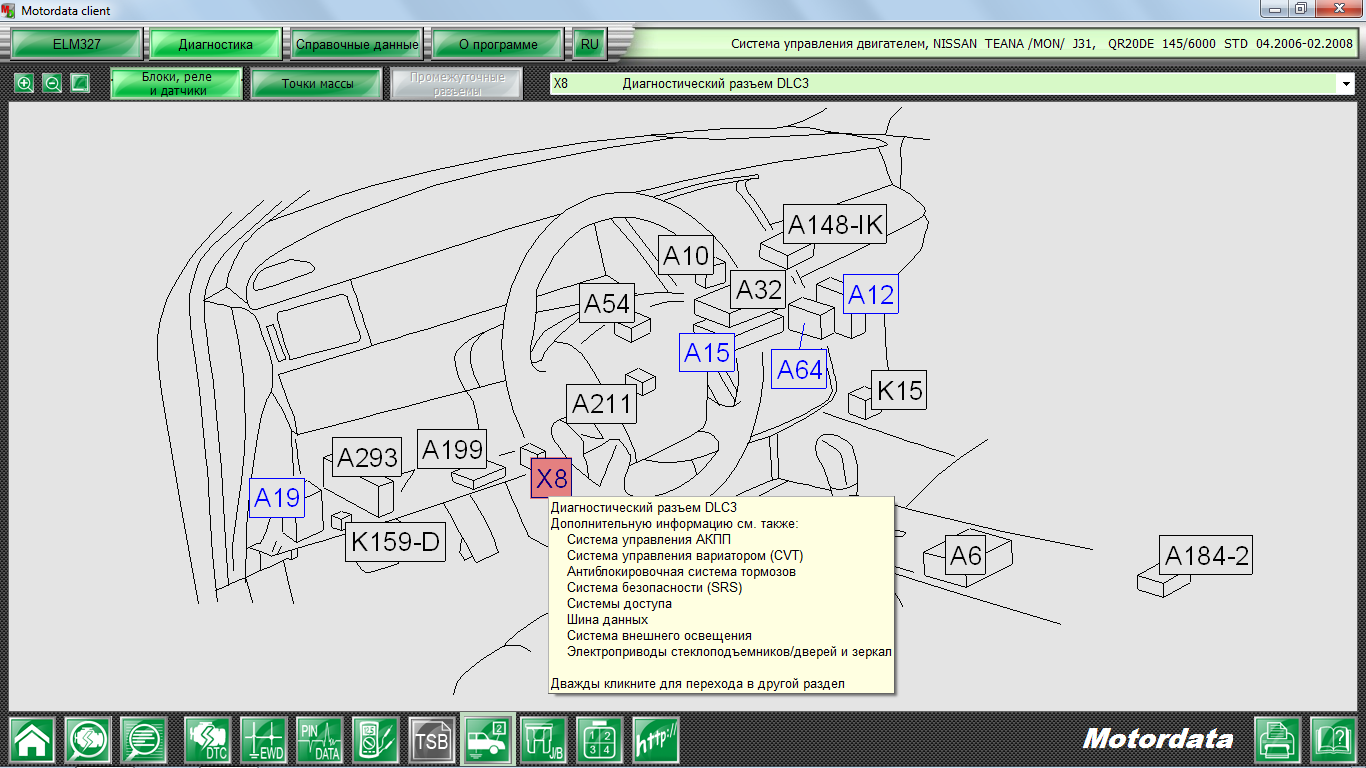Open the Диагностика tab

[x=215, y=44]
